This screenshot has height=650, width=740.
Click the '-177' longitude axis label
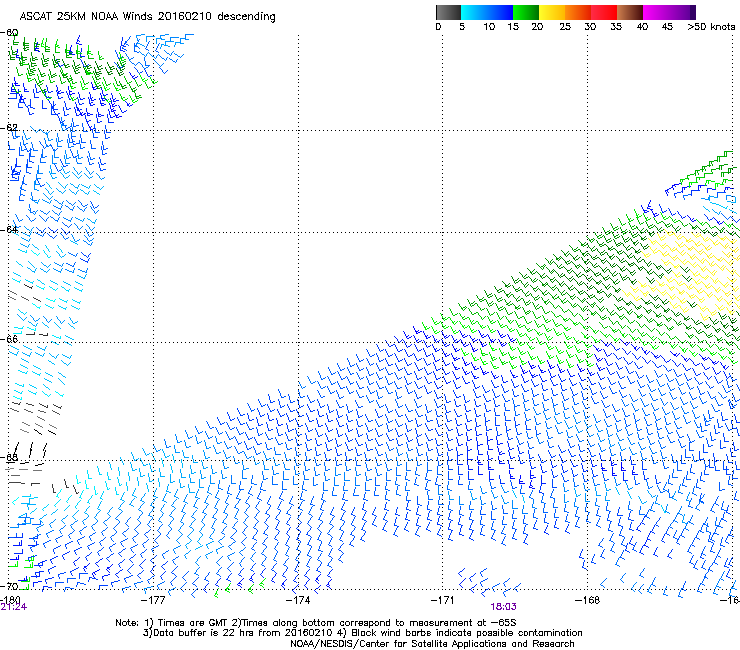[153, 600]
